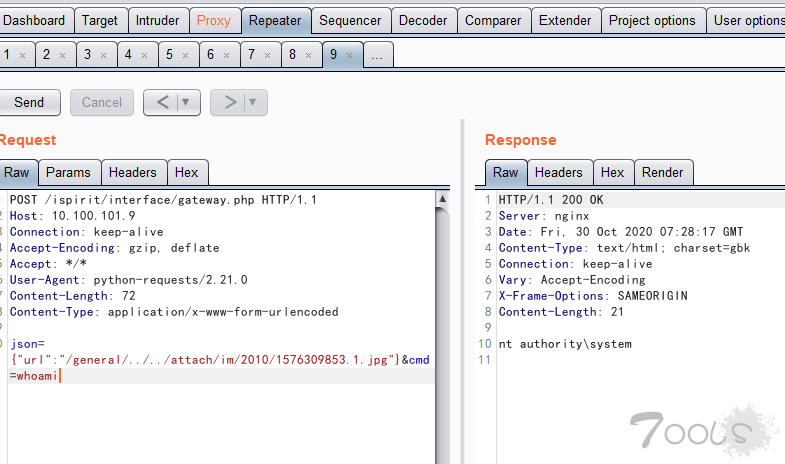Select Repeater request tab 1
The image size is (785, 464).
7,54
